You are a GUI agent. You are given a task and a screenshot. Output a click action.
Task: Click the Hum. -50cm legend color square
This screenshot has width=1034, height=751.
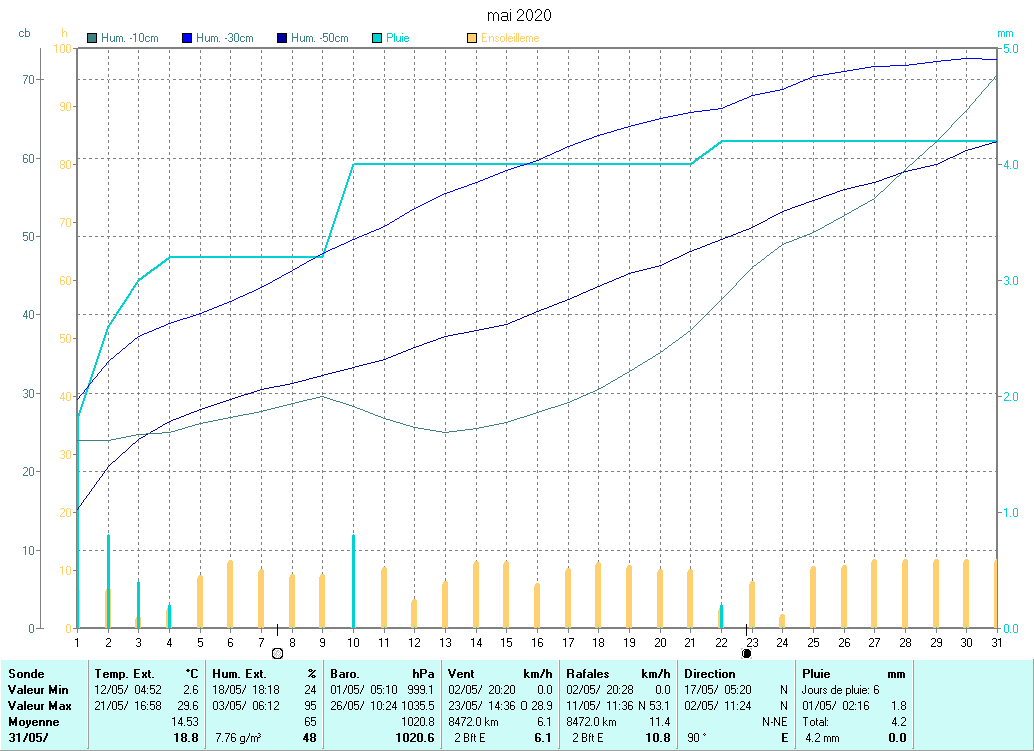(x=281, y=38)
